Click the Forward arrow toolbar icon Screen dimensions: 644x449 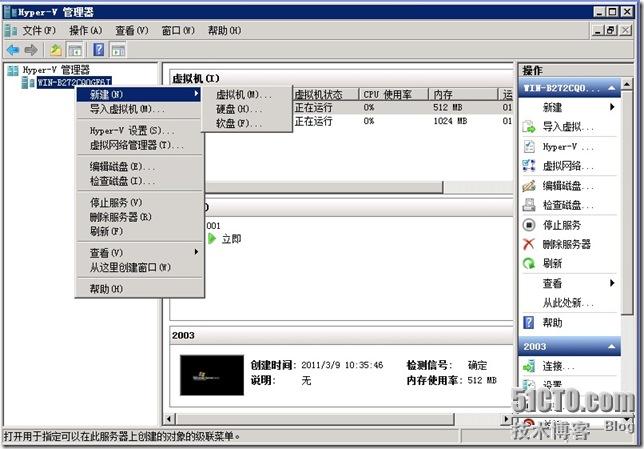[31, 50]
